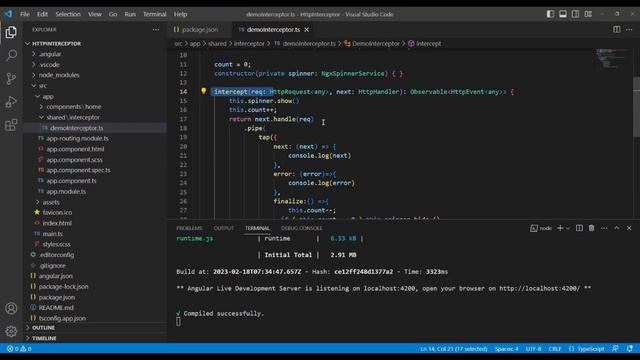Toggle the bottom panel layout icon
640x360 pixels.
(563, 14)
